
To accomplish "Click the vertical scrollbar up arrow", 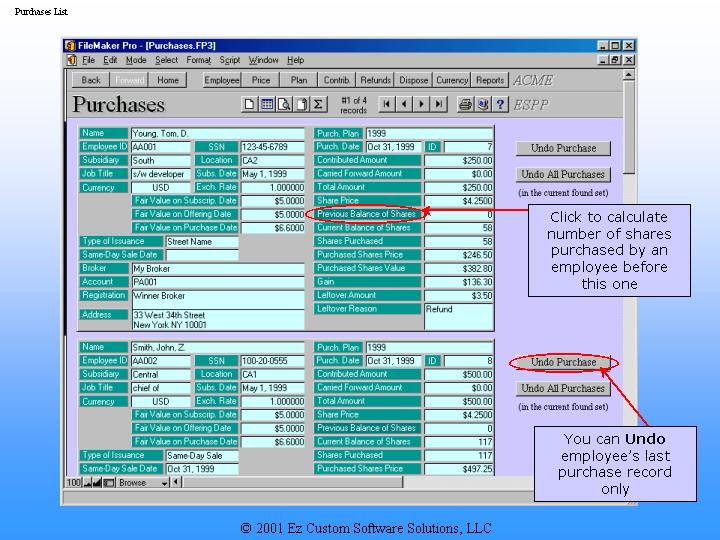I will pyautogui.click(x=629, y=74).
